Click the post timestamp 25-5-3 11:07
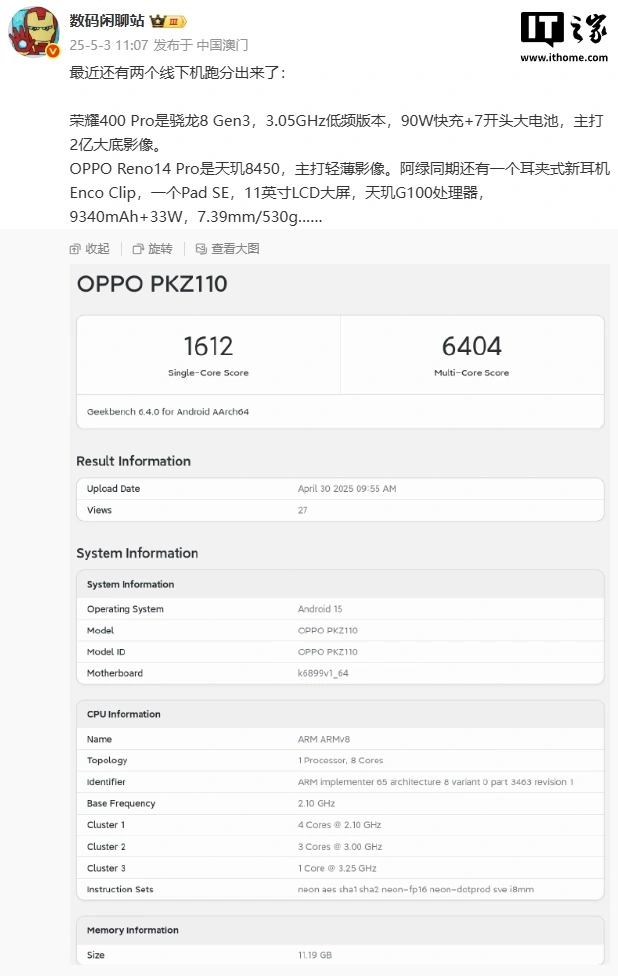Viewport: 618px width, 976px height. pyautogui.click(x=109, y=45)
